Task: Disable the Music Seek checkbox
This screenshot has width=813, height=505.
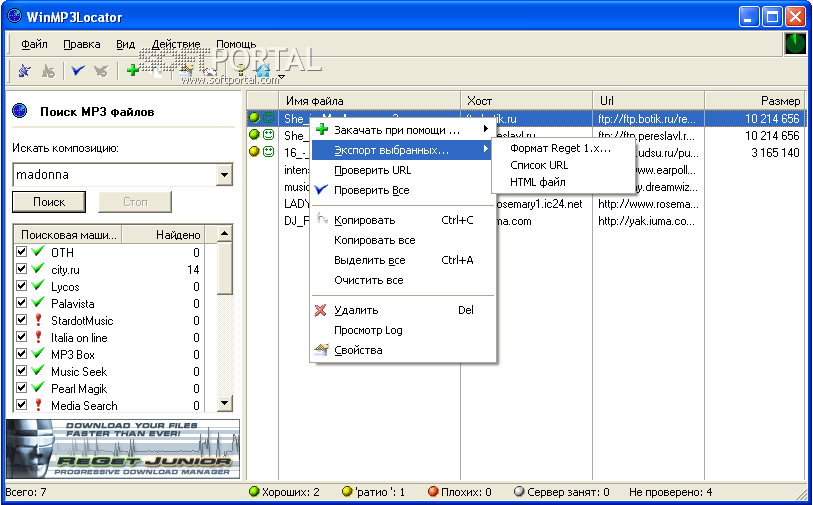Action: point(21,371)
